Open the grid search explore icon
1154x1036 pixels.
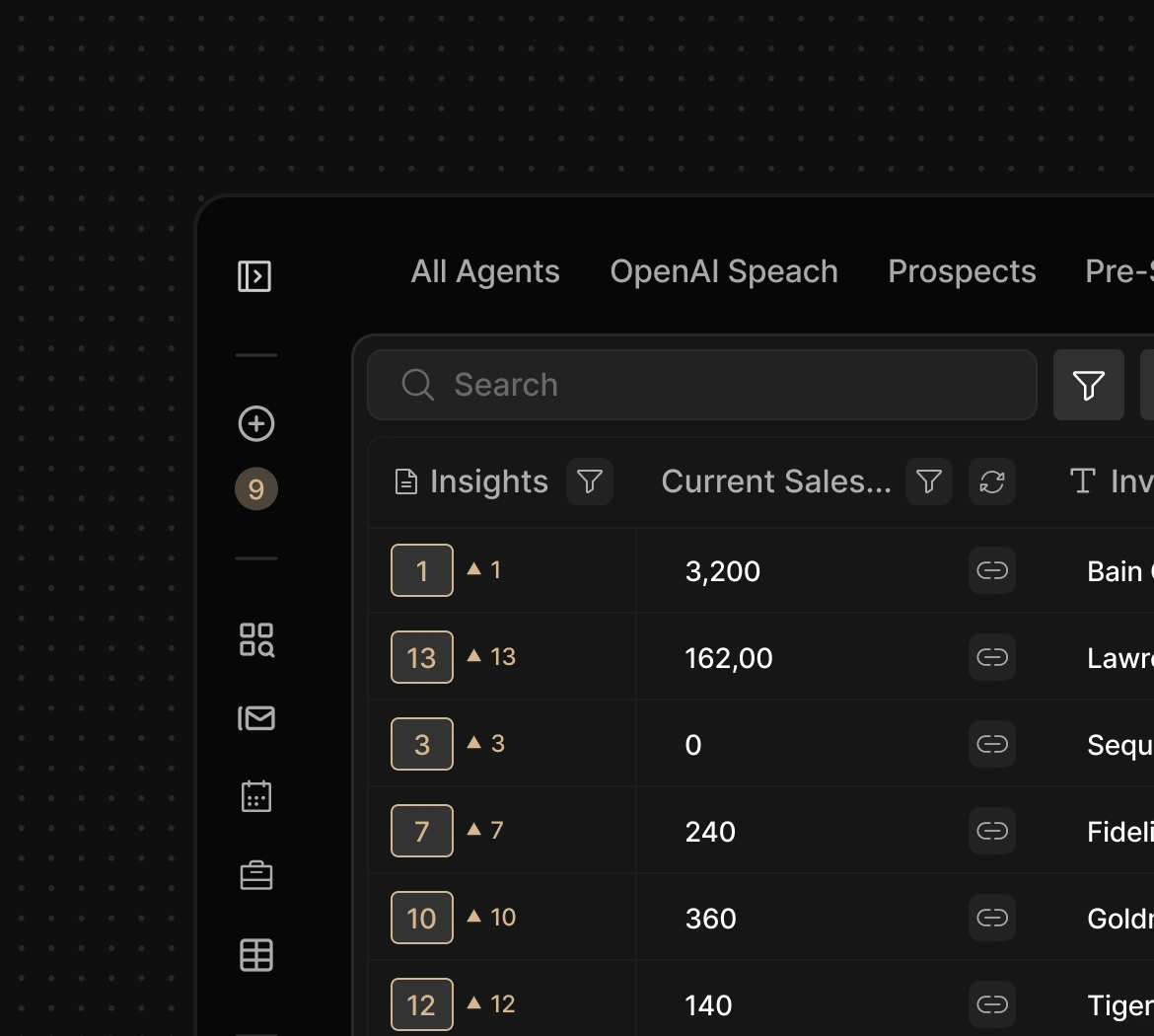coord(256,639)
